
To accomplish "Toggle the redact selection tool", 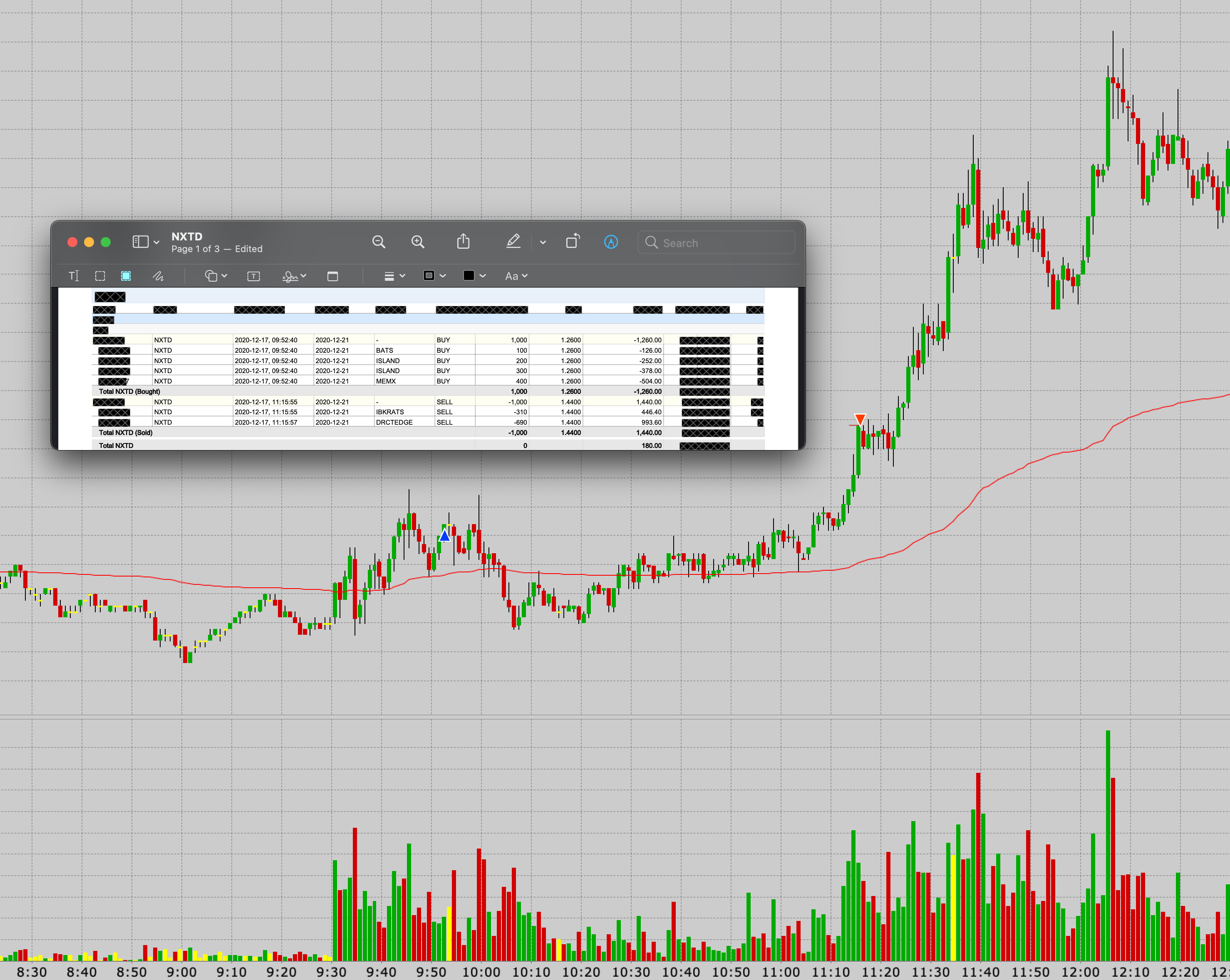I will point(126,276).
